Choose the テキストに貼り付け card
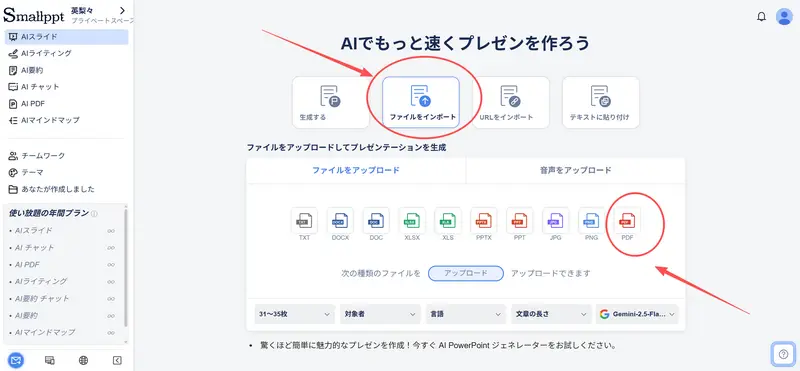The height and width of the screenshot is (371, 800). (601, 103)
